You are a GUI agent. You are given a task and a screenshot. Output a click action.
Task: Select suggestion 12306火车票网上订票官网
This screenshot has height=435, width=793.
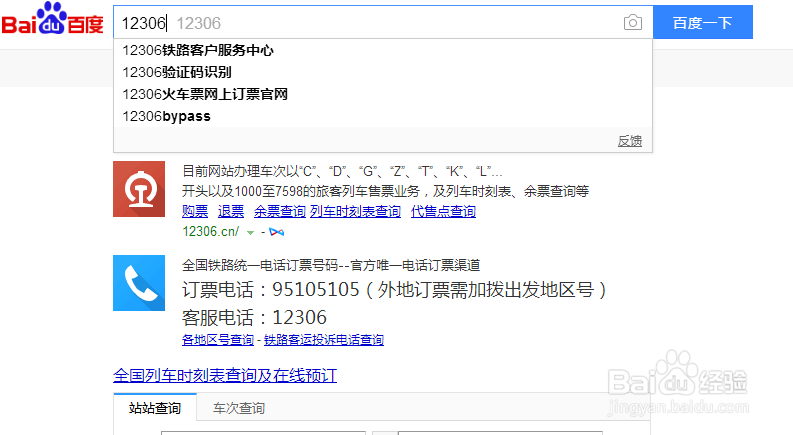pos(383,94)
